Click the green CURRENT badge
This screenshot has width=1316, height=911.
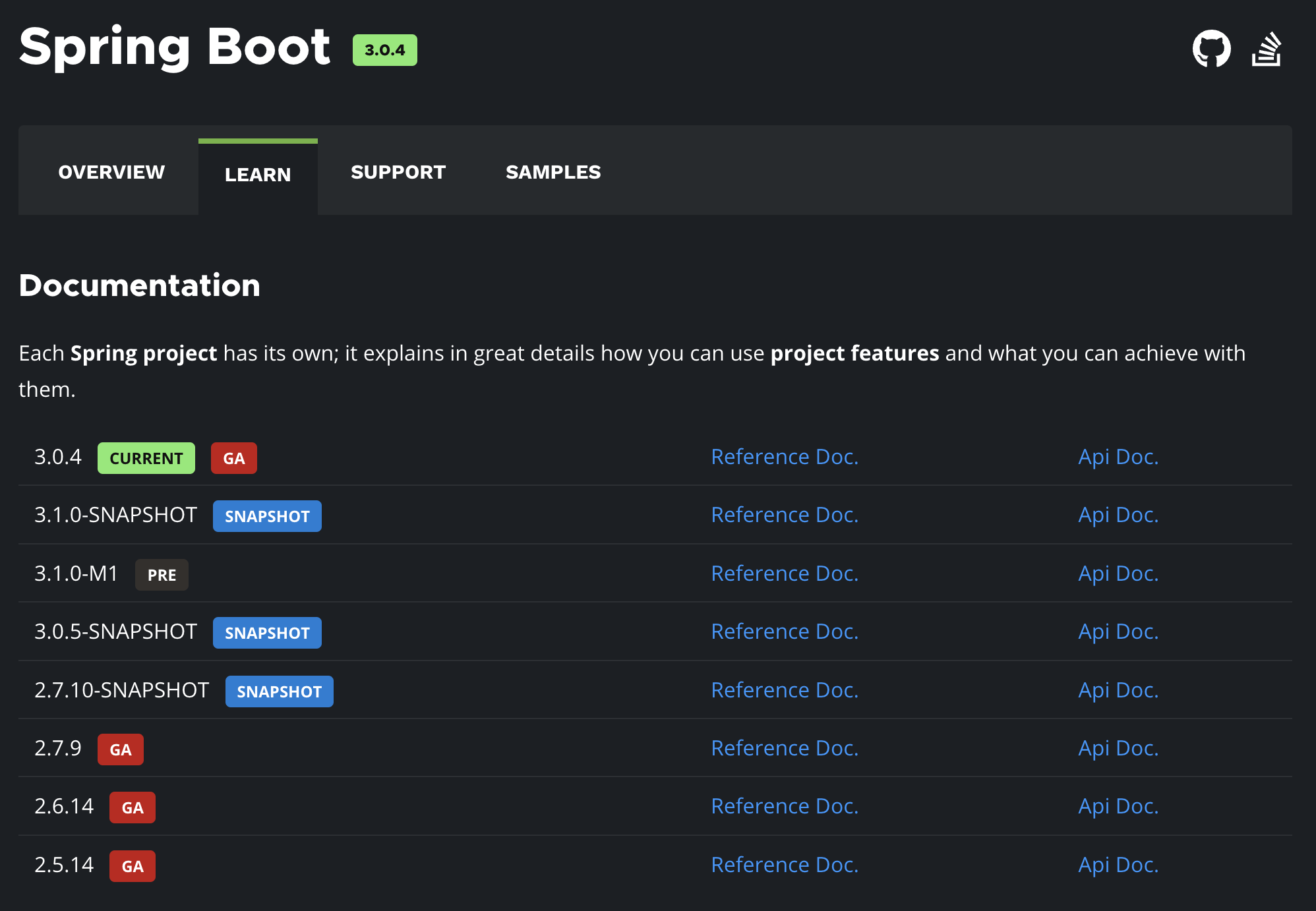[146, 458]
